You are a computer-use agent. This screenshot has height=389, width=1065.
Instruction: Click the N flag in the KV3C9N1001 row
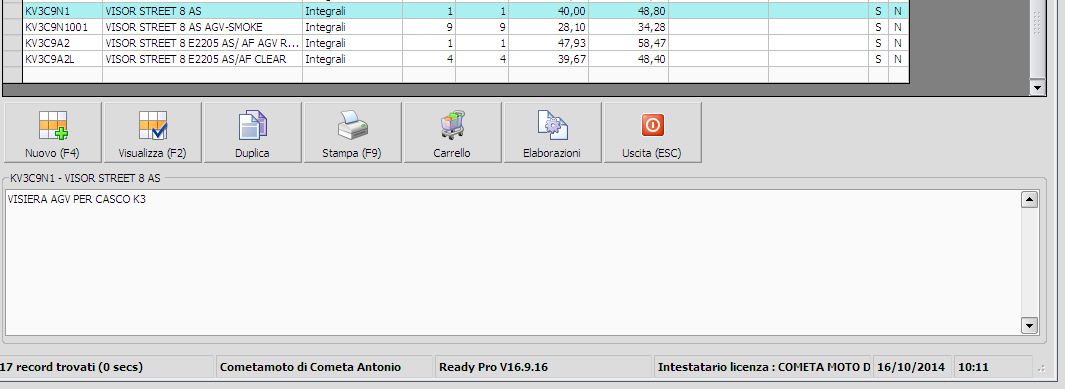pos(898,27)
